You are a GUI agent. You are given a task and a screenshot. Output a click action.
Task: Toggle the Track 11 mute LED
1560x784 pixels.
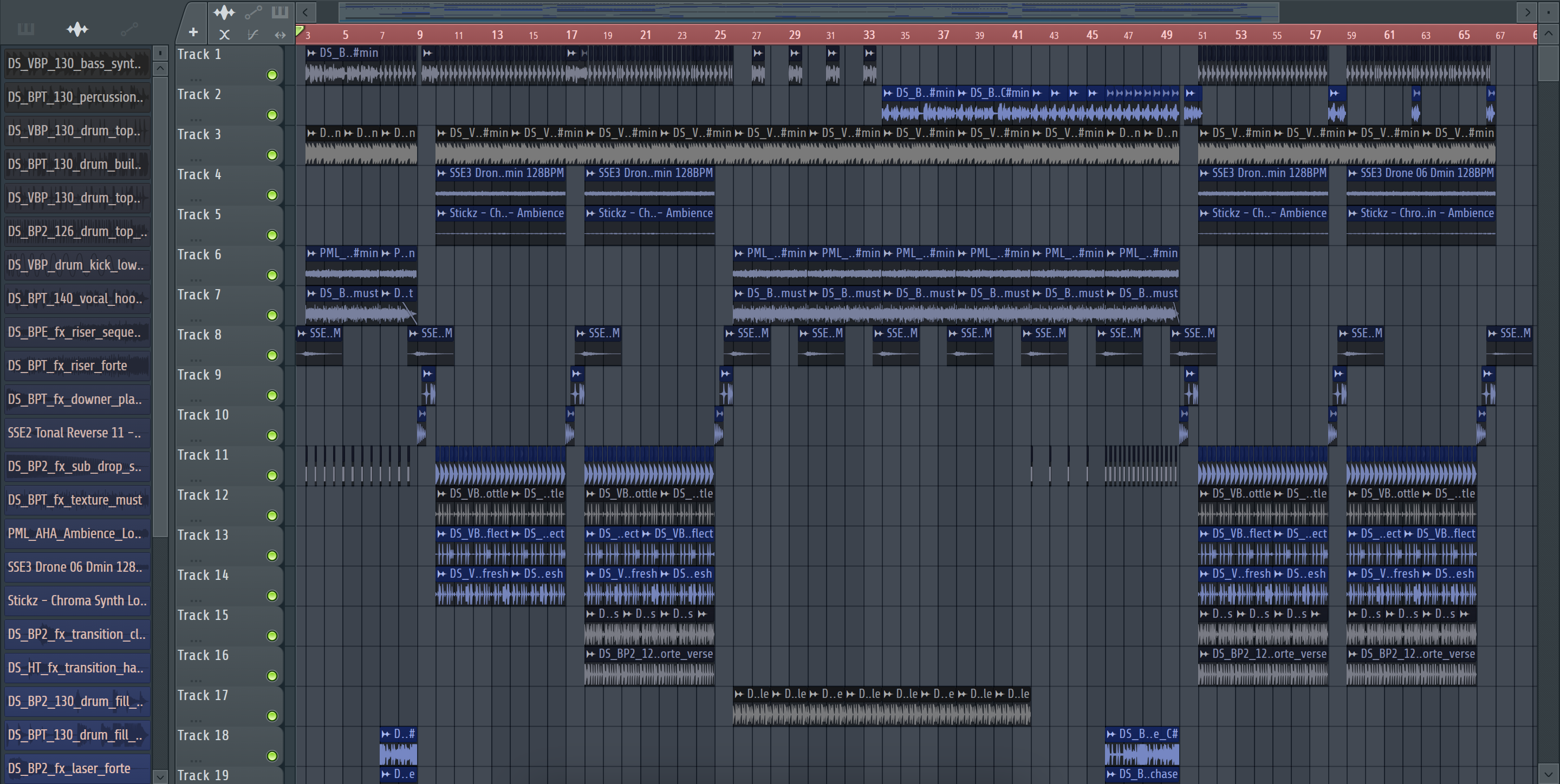[272, 476]
